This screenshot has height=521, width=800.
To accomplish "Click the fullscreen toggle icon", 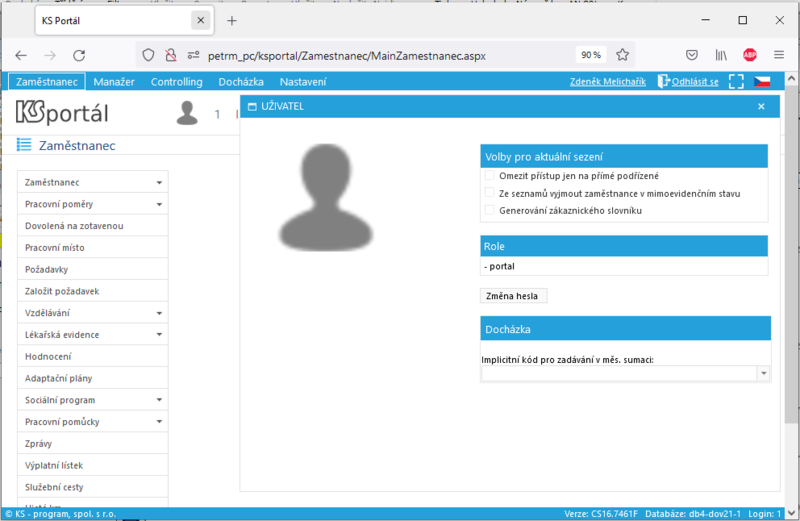I will (x=736, y=82).
